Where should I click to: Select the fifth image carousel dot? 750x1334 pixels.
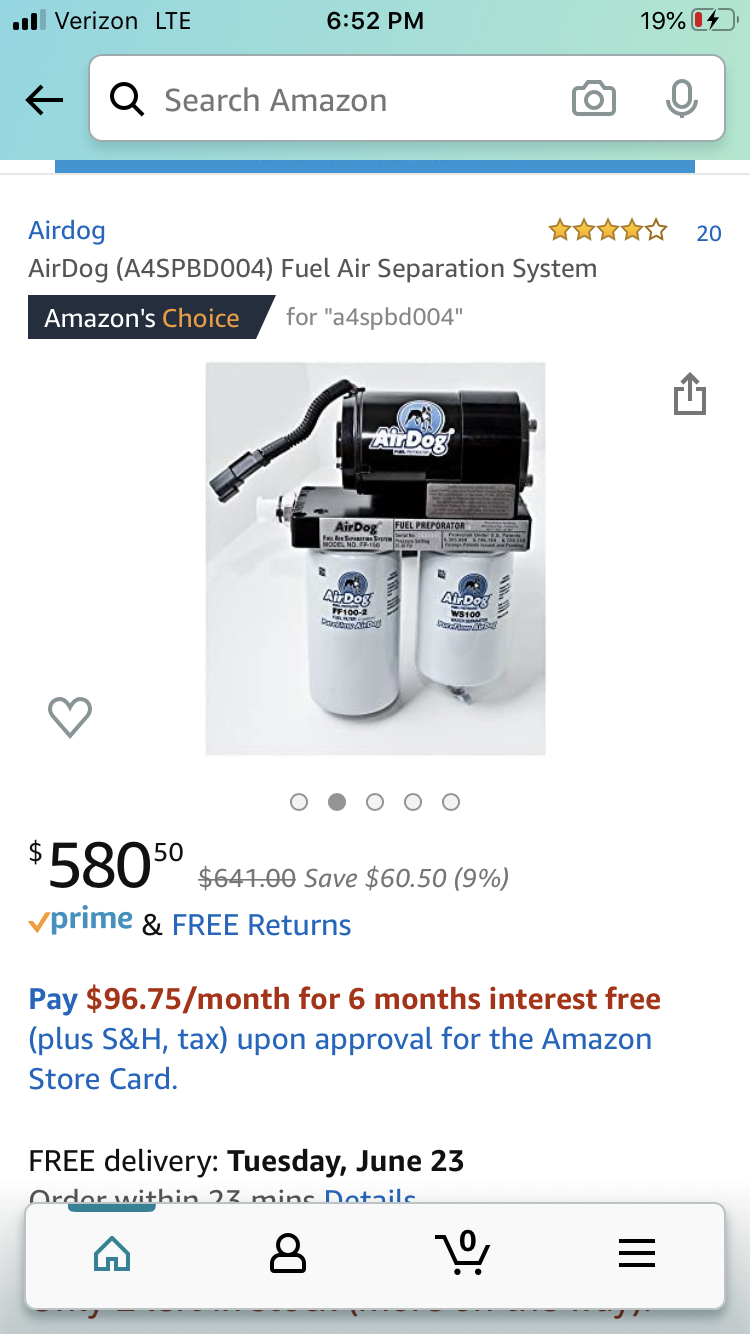pos(451,802)
